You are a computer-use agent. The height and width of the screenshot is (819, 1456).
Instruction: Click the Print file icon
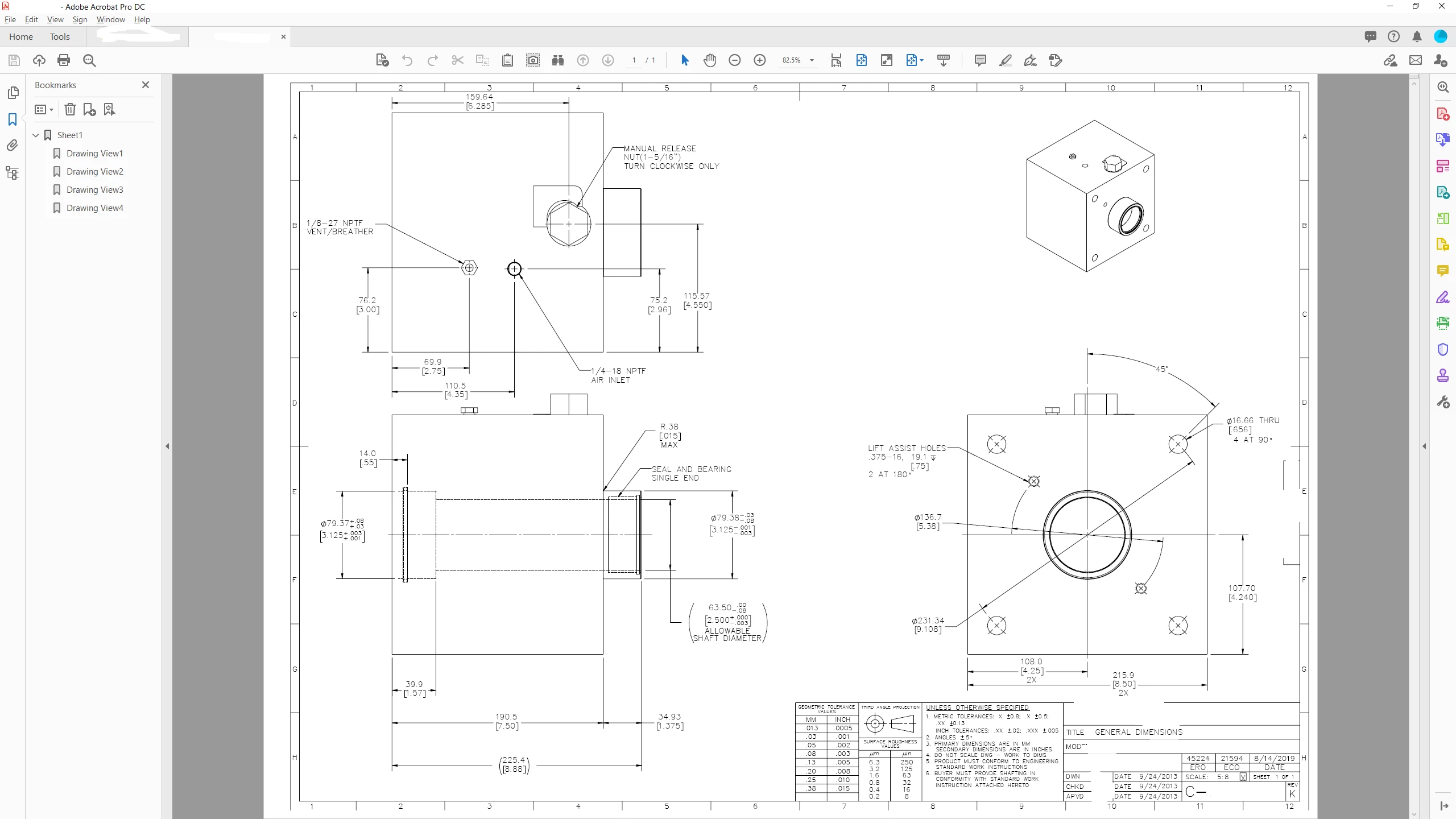pos(64,60)
